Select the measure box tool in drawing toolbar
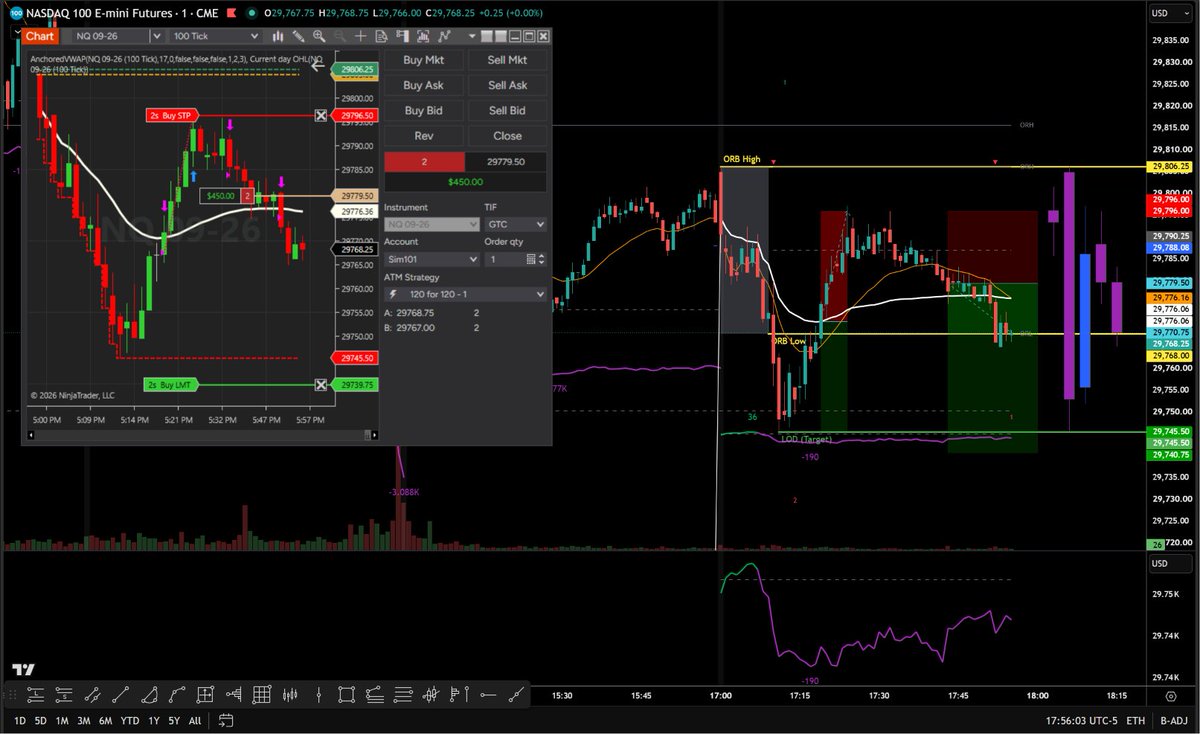The height and width of the screenshot is (734, 1200). click(x=205, y=695)
